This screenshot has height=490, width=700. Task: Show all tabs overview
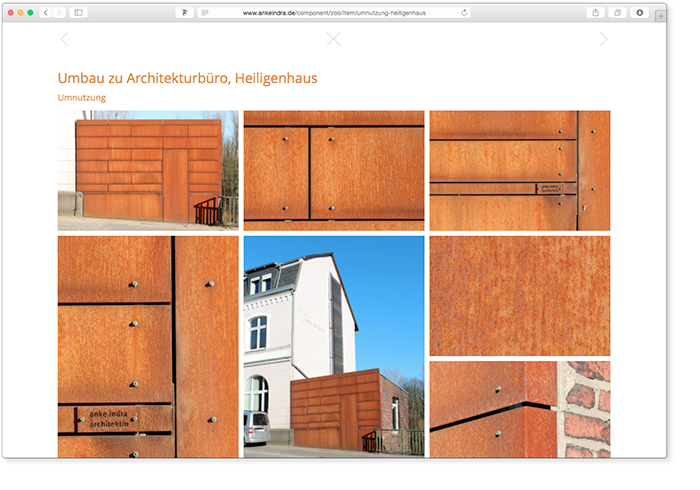coord(618,13)
